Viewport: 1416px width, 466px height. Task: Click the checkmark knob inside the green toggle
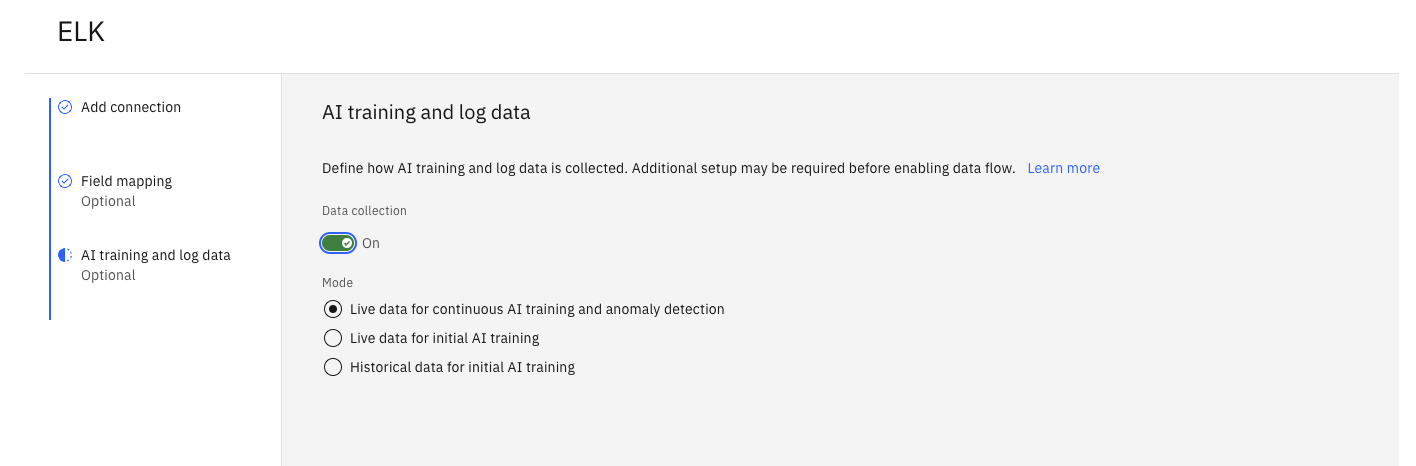click(347, 243)
